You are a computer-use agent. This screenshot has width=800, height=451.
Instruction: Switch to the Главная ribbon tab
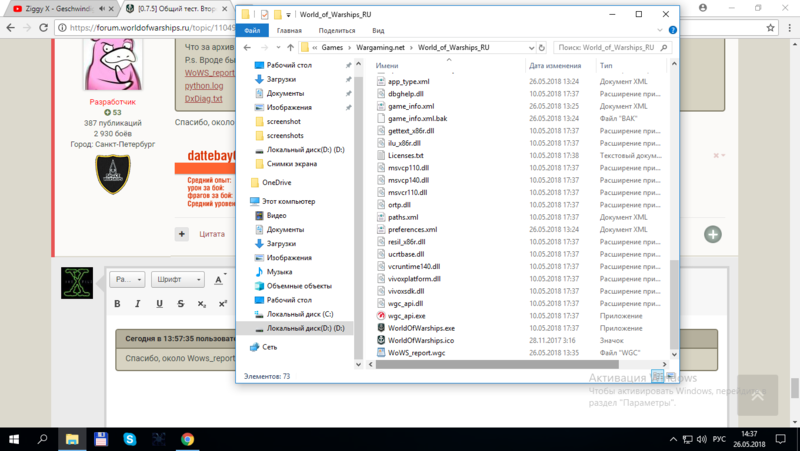pyautogui.click(x=289, y=31)
